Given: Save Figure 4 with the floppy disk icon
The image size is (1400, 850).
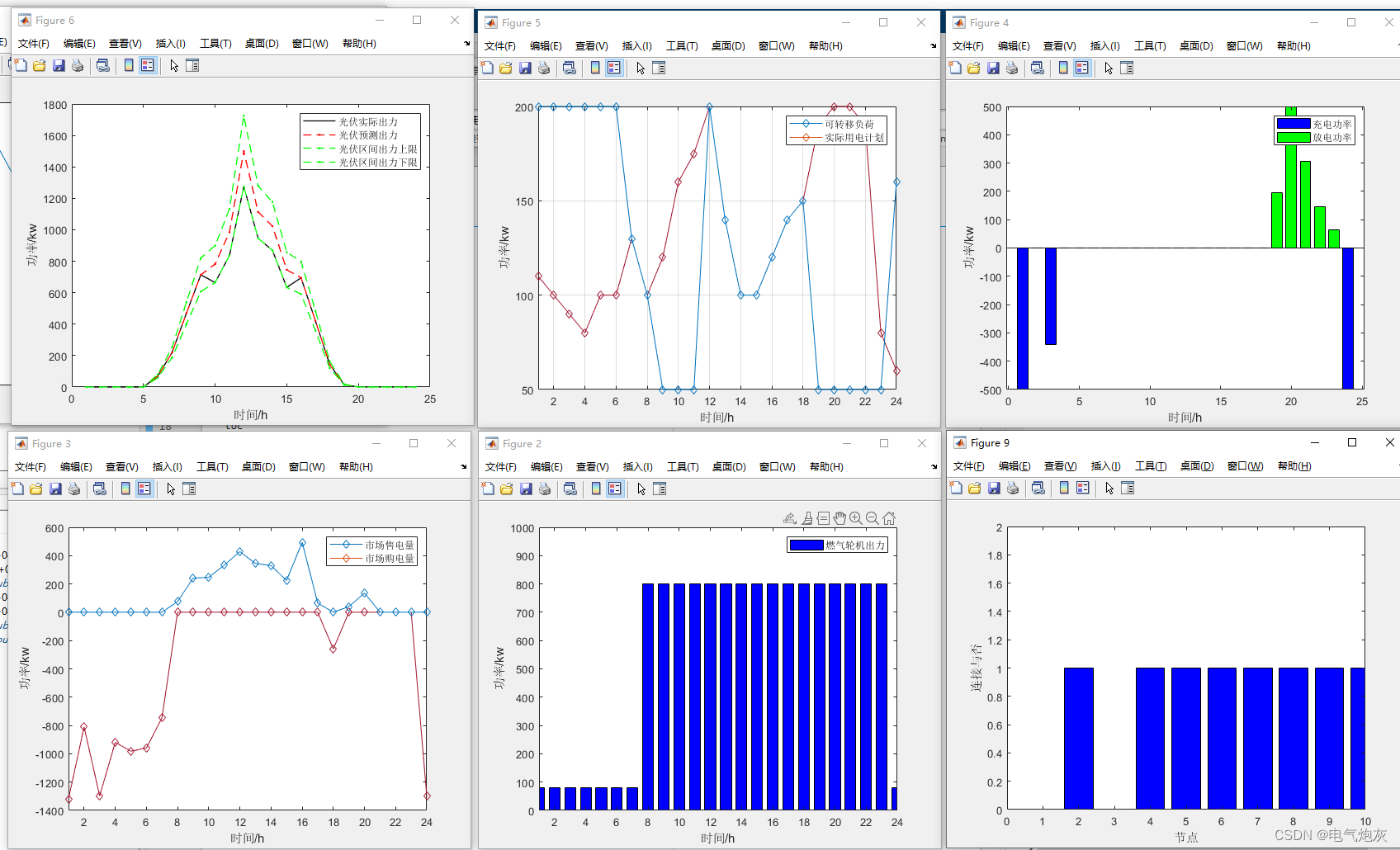Looking at the screenshot, I should [993, 68].
